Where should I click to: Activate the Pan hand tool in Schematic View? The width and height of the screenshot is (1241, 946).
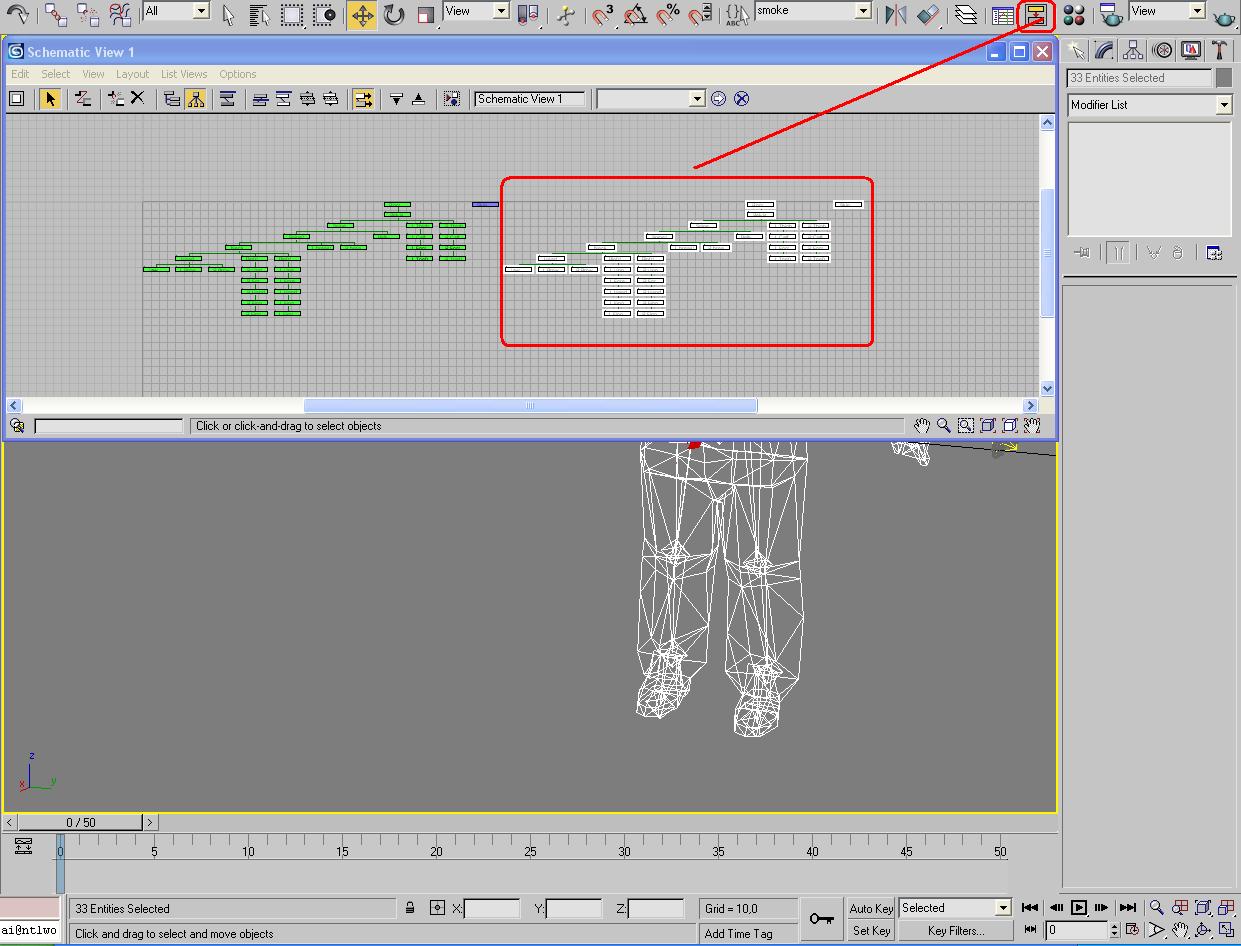pyautogui.click(x=922, y=426)
